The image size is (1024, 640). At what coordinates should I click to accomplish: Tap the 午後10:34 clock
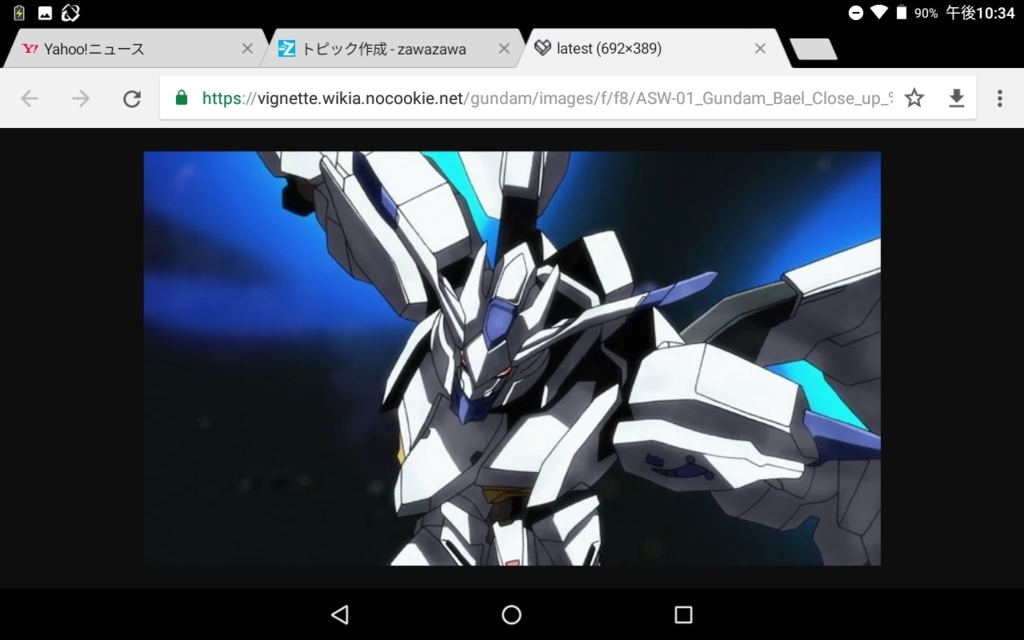980,13
